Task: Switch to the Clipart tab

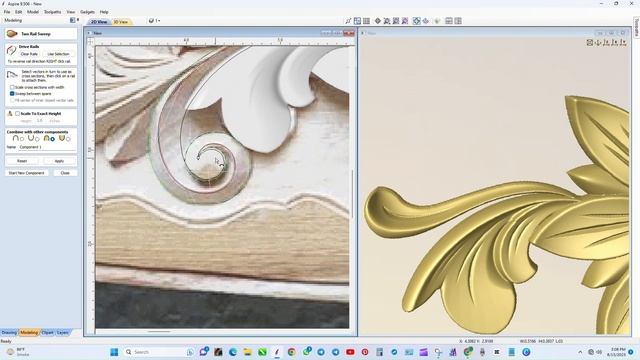Action: point(47,333)
